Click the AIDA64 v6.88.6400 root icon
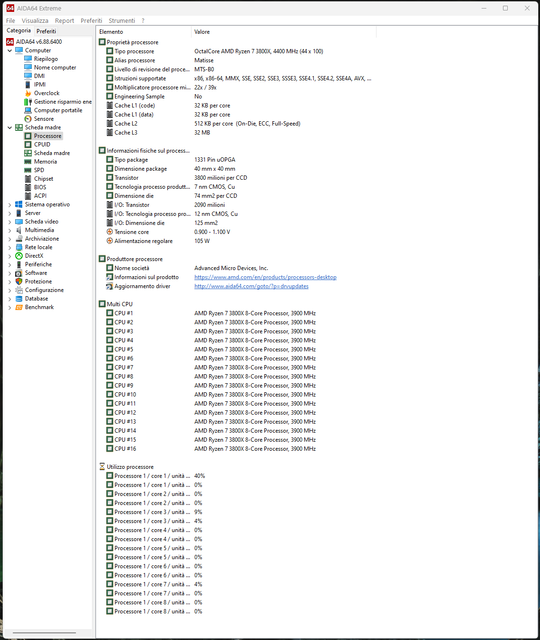The image size is (540, 640). coord(10,42)
